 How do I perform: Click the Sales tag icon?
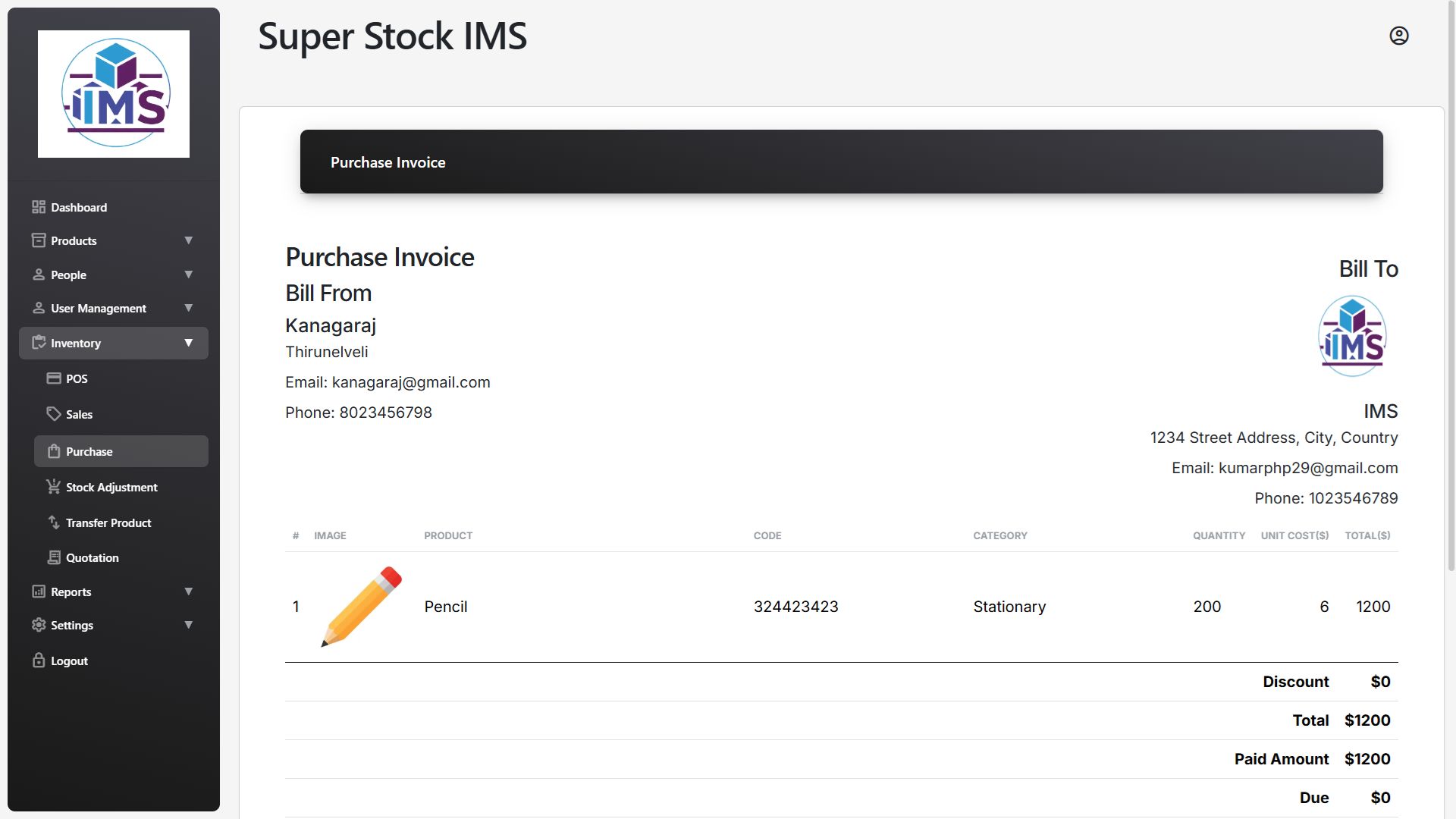coord(54,414)
